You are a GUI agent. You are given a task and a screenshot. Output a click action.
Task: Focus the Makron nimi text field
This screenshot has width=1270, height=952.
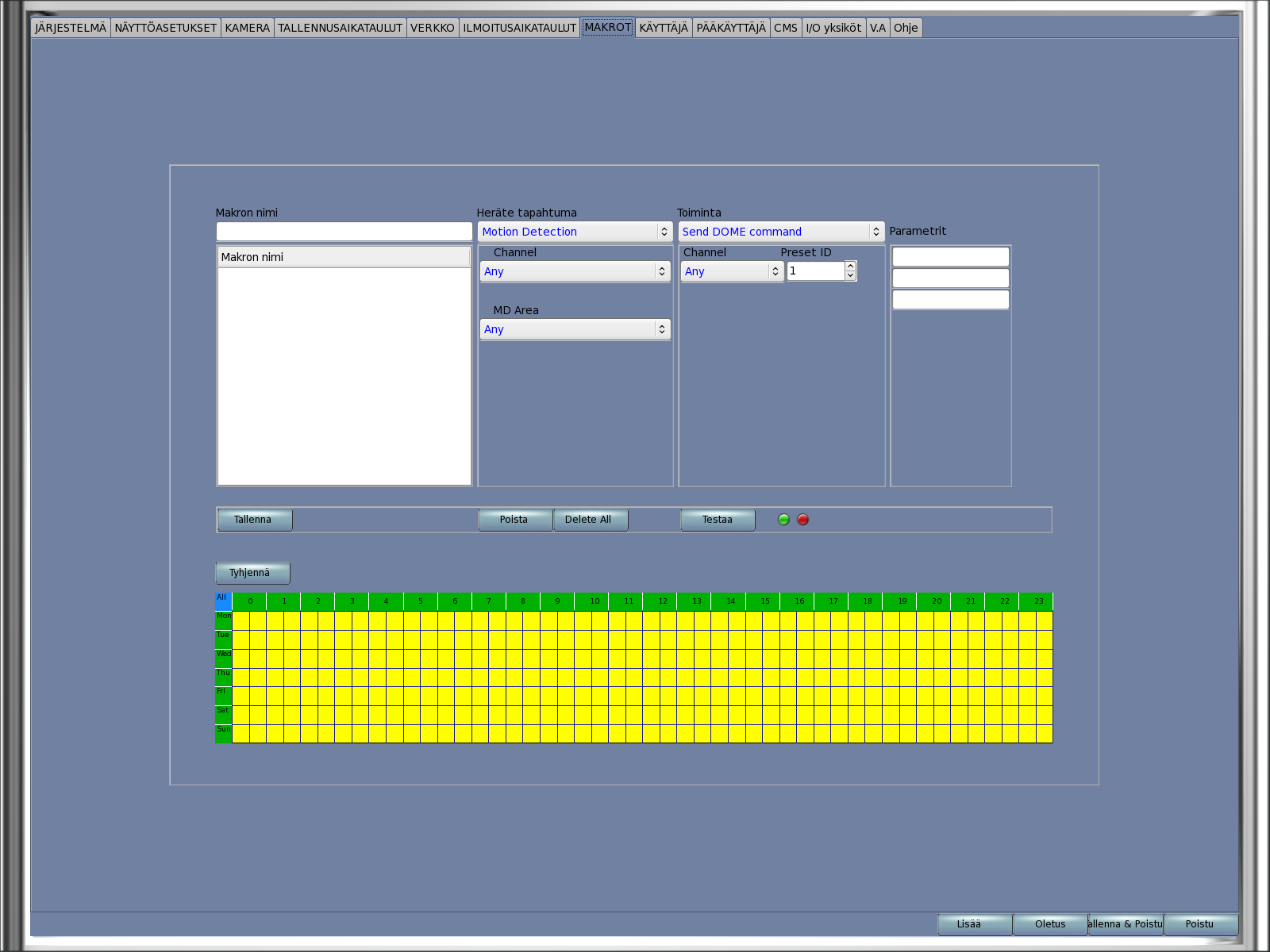[344, 232]
